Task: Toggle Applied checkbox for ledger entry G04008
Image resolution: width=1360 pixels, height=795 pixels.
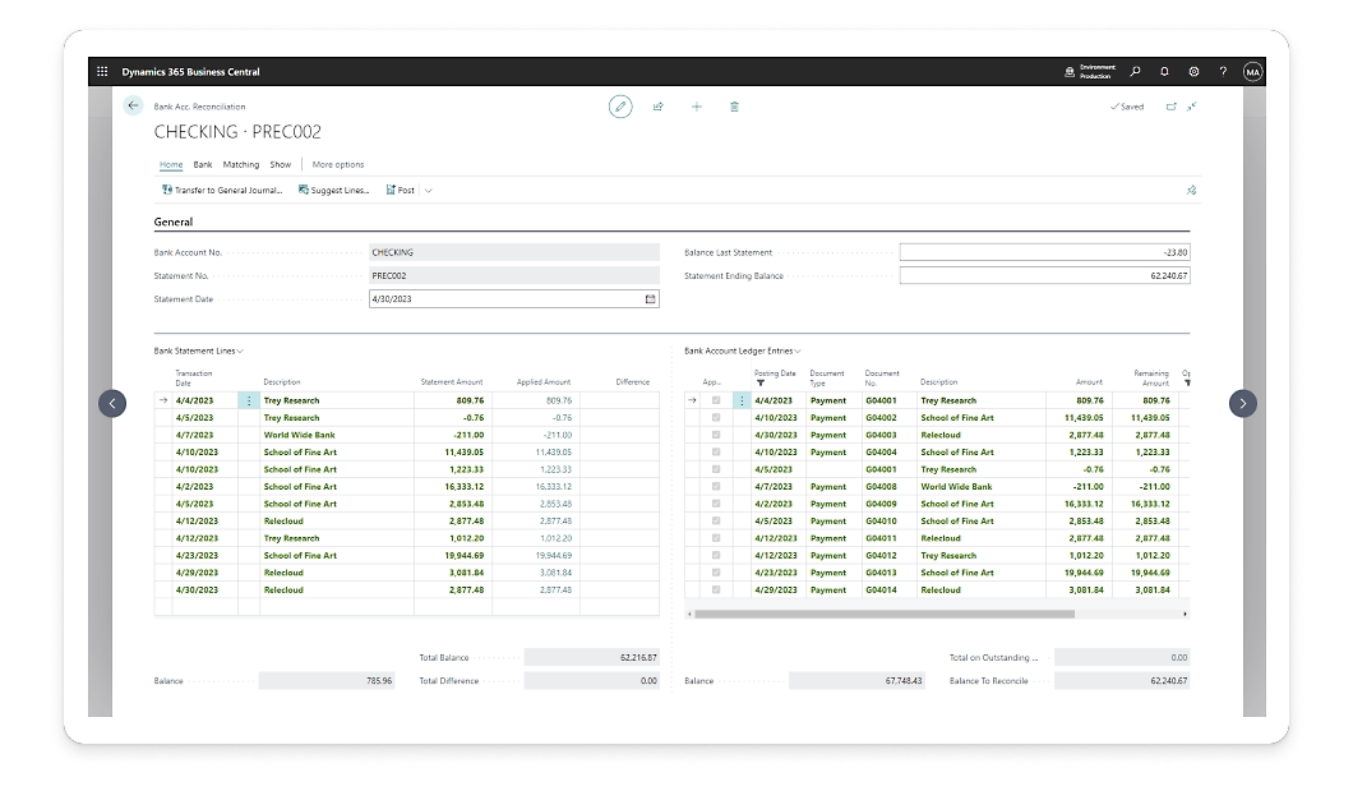Action: tap(715, 486)
